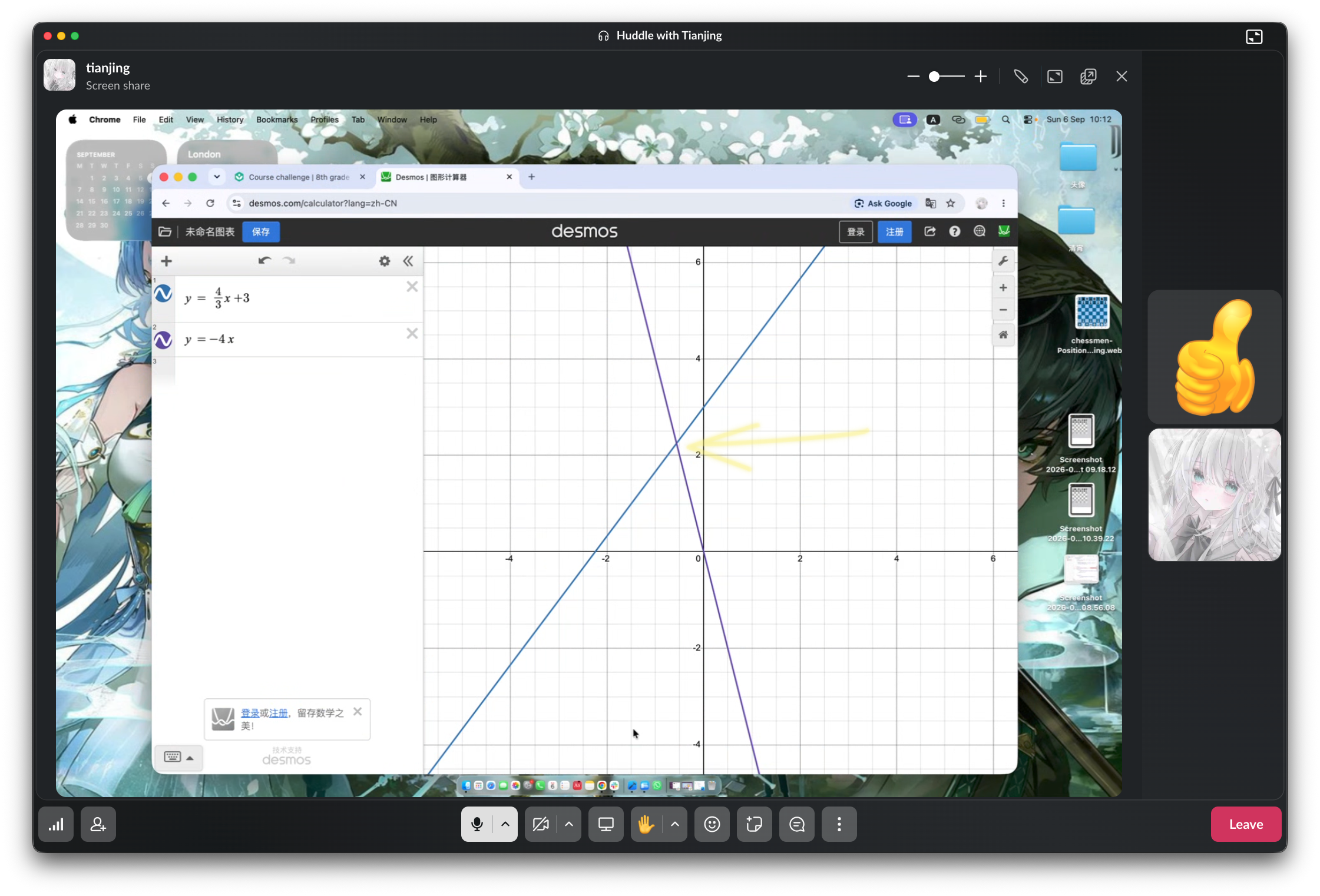Click the Desmos share graph icon
The width and height of the screenshot is (1320, 896).
pyautogui.click(x=930, y=231)
